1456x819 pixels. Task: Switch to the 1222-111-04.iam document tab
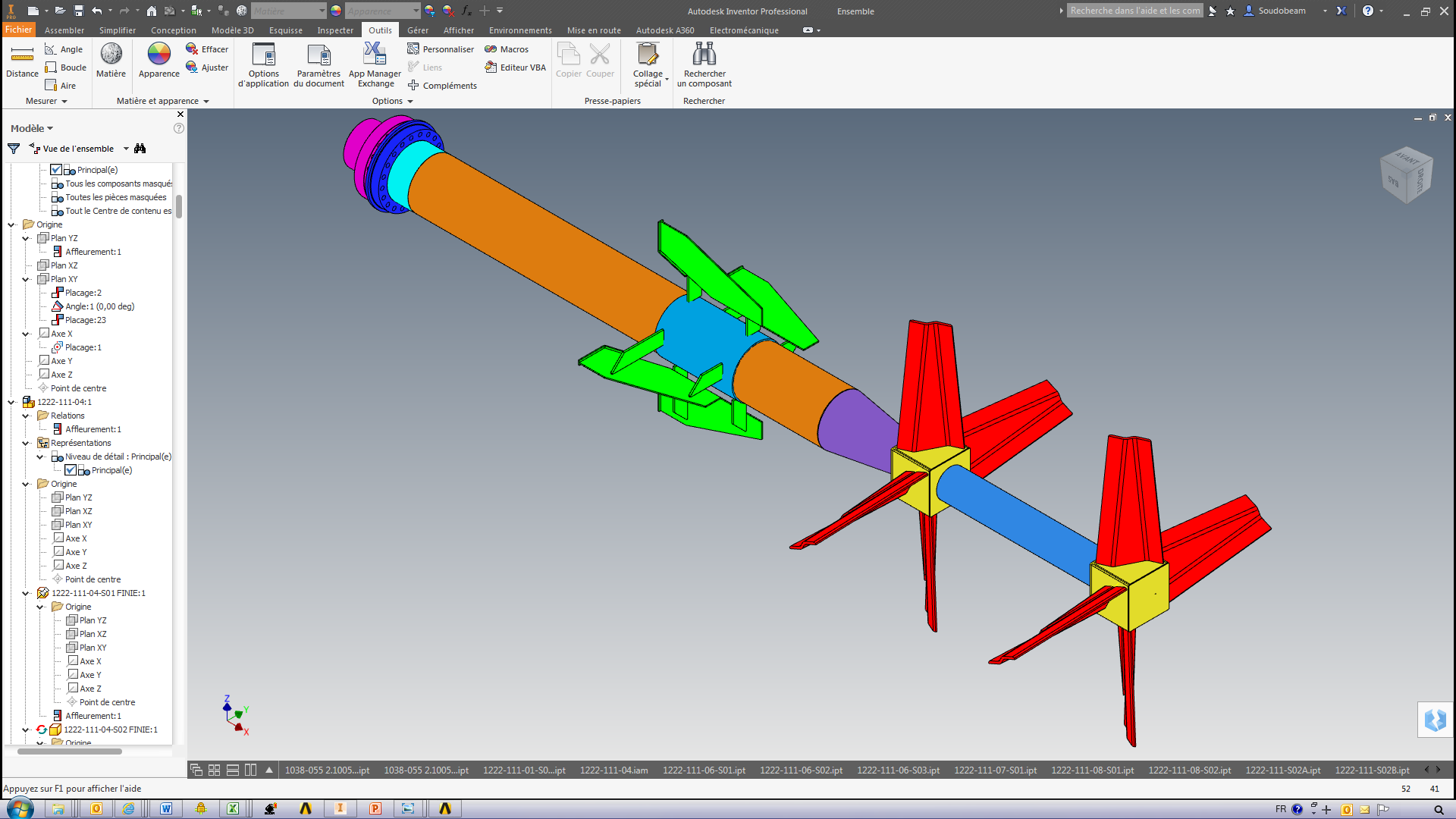pos(614,770)
